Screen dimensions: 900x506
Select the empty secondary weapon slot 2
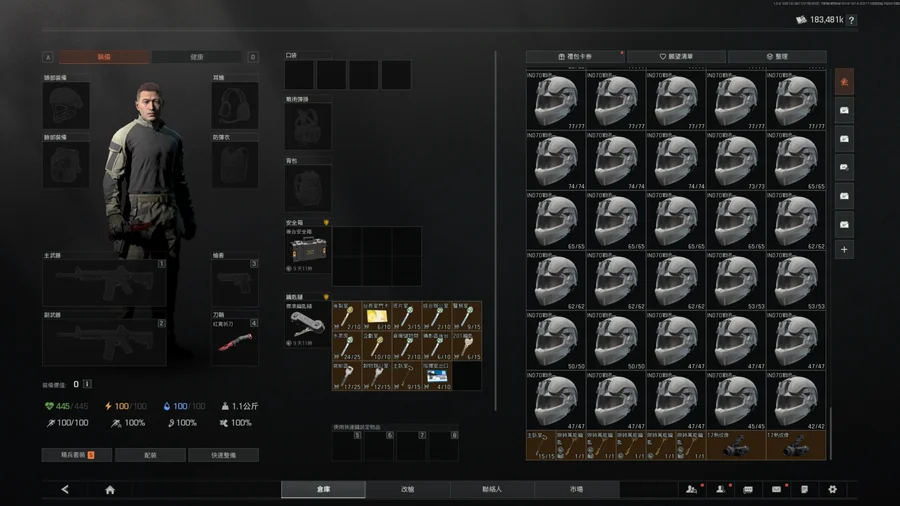point(104,342)
